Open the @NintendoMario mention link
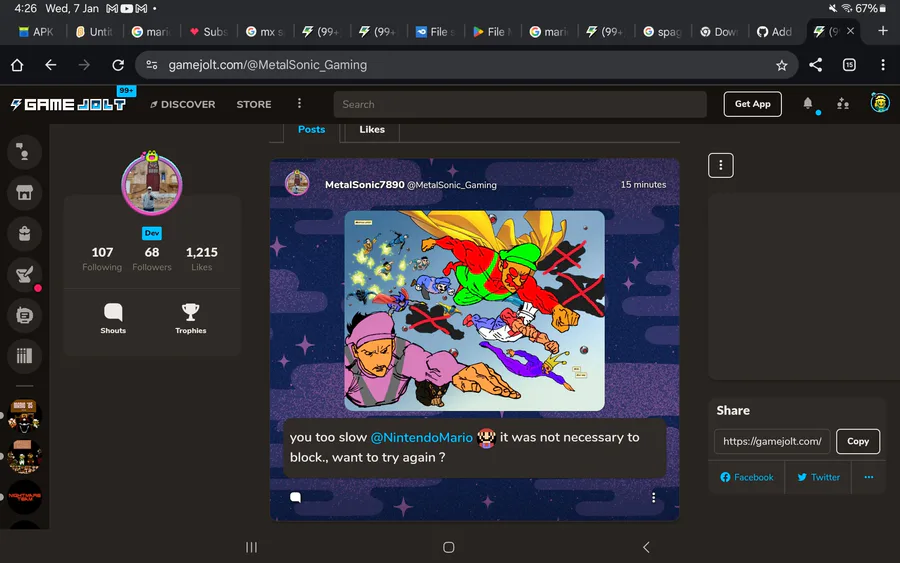Screen dimensions: 900x563 [422, 437]
